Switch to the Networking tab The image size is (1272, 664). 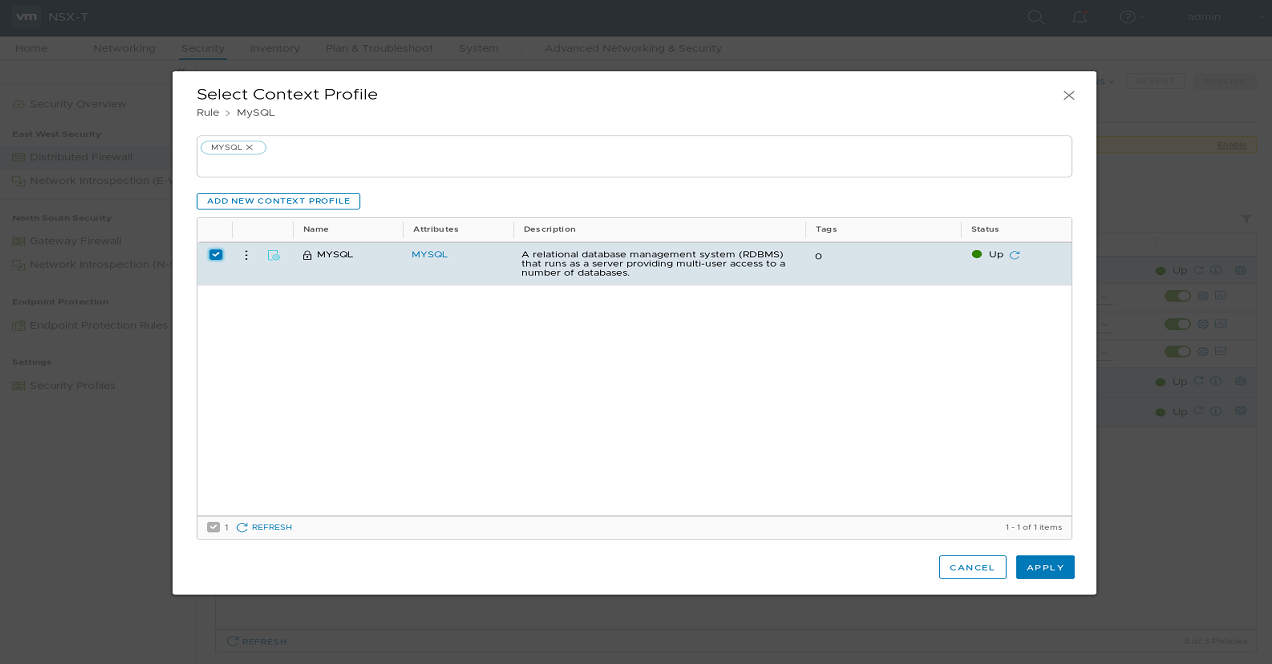[x=124, y=48]
